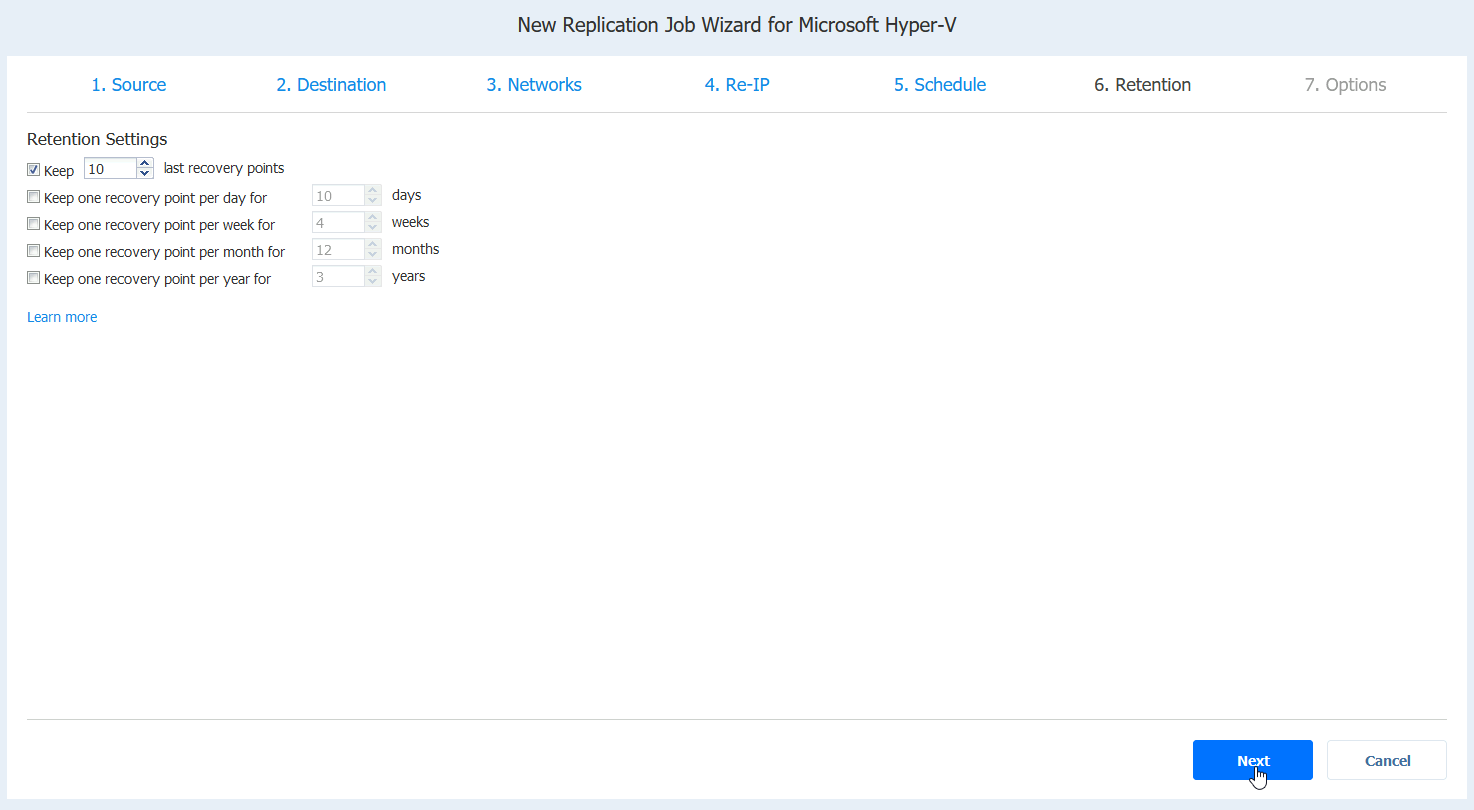Click the 'last recovery points' label
1474x810 pixels.
click(x=224, y=168)
